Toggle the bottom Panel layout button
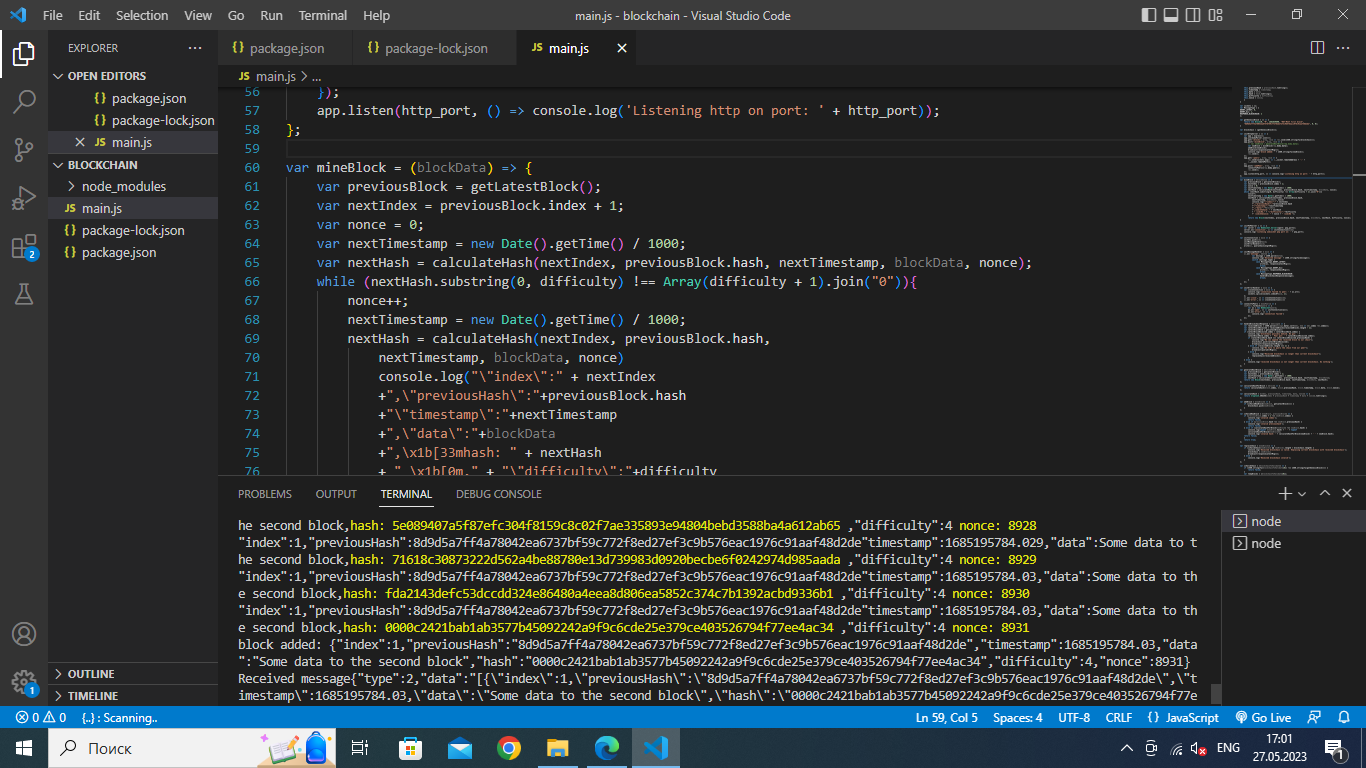Image resolution: width=1366 pixels, height=768 pixels. [x=1172, y=15]
